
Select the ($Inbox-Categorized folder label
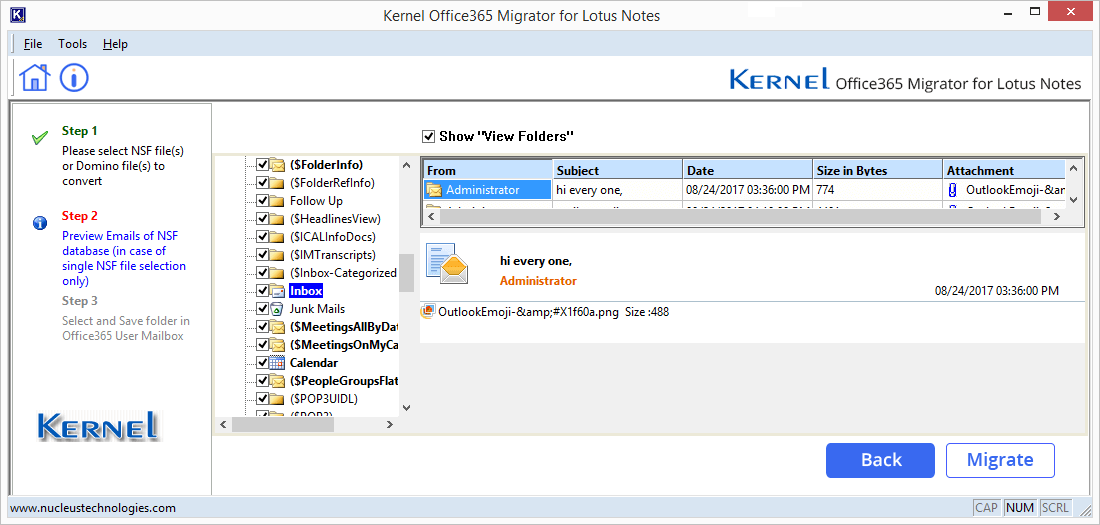pyautogui.click(x=343, y=272)
